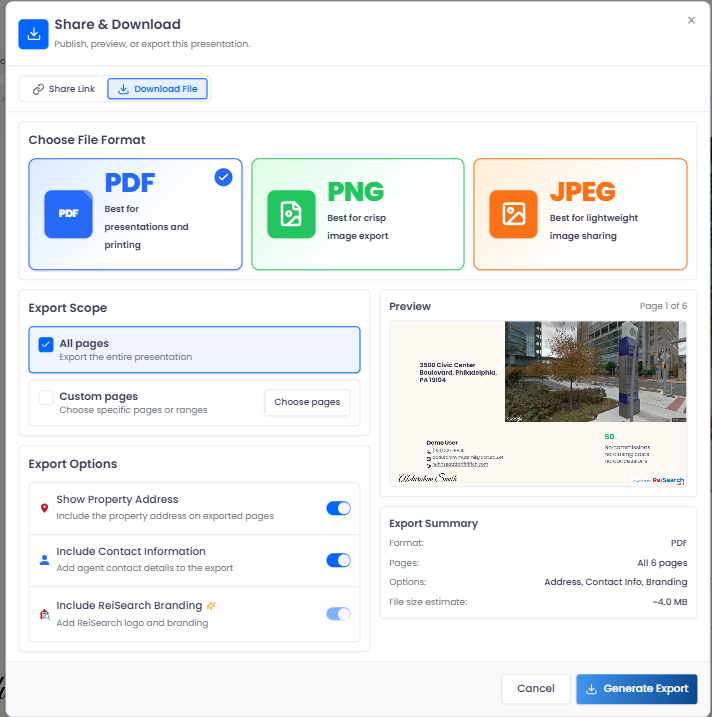Viewport: 712px width, 717px height.
Task: Click the orange JPEG picture icon
Action: coord(513,214)
